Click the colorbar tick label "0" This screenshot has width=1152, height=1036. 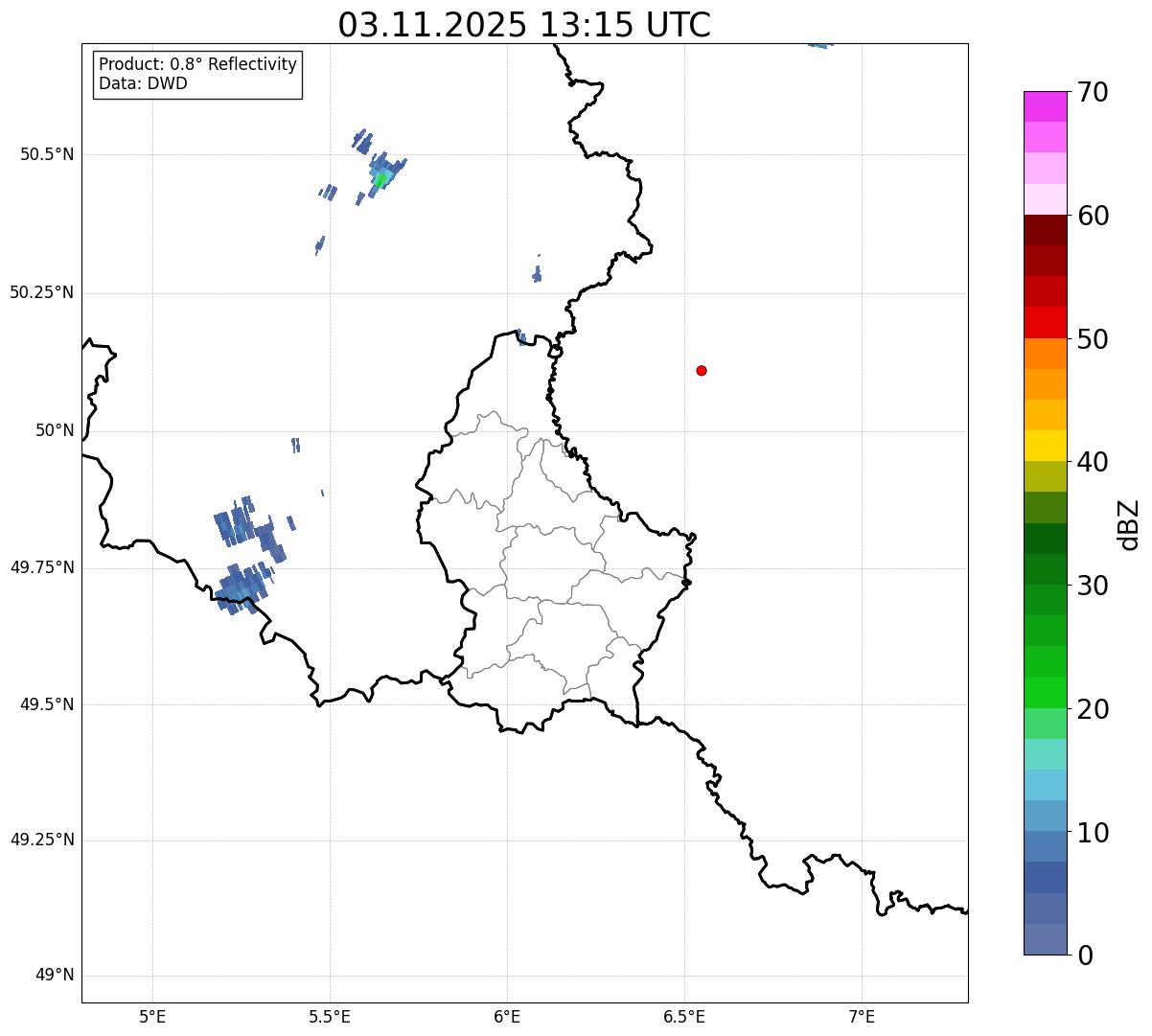click(x=1086, y=955)
